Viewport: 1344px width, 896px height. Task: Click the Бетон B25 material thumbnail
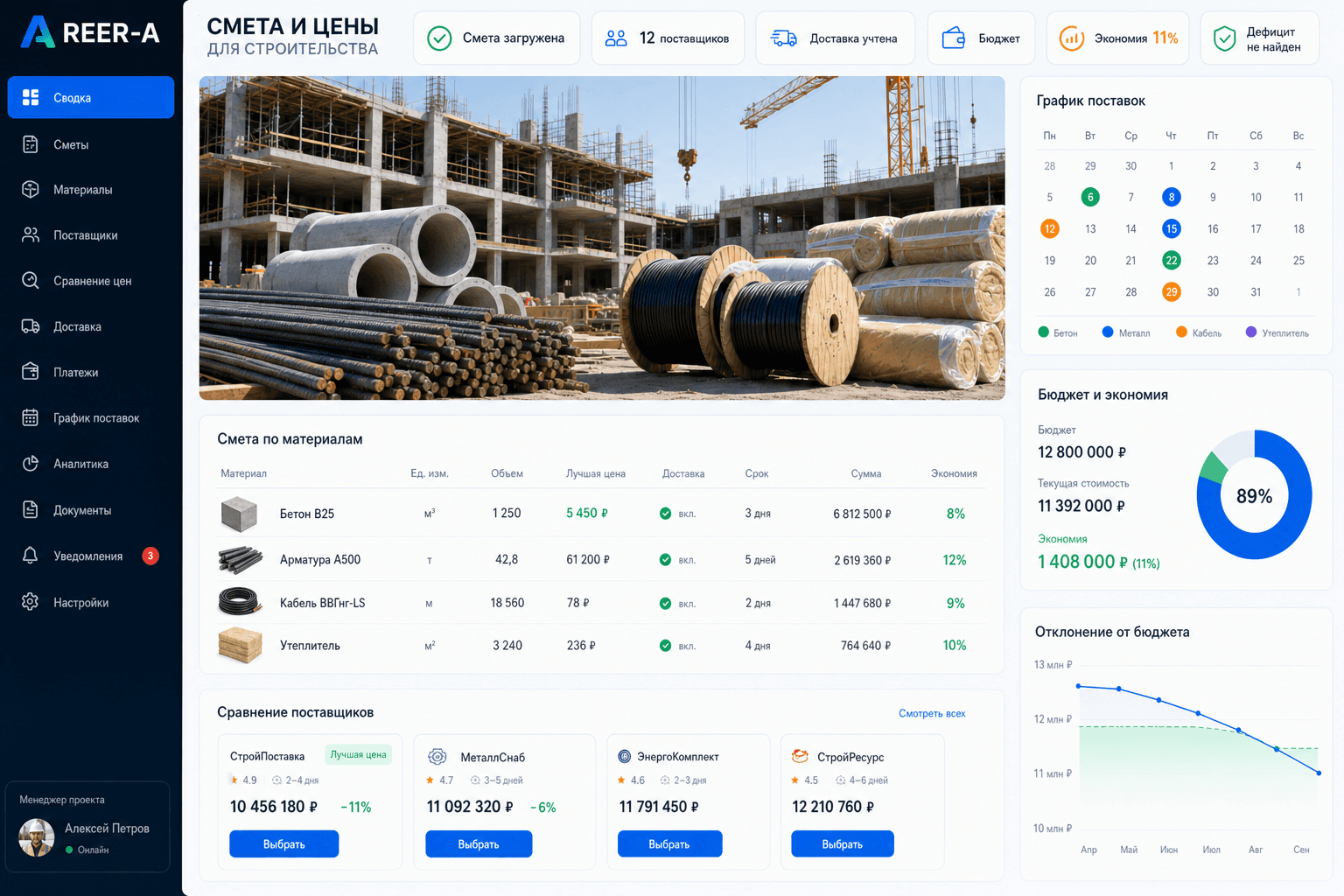pyautogui.click(x=239, y=514)
